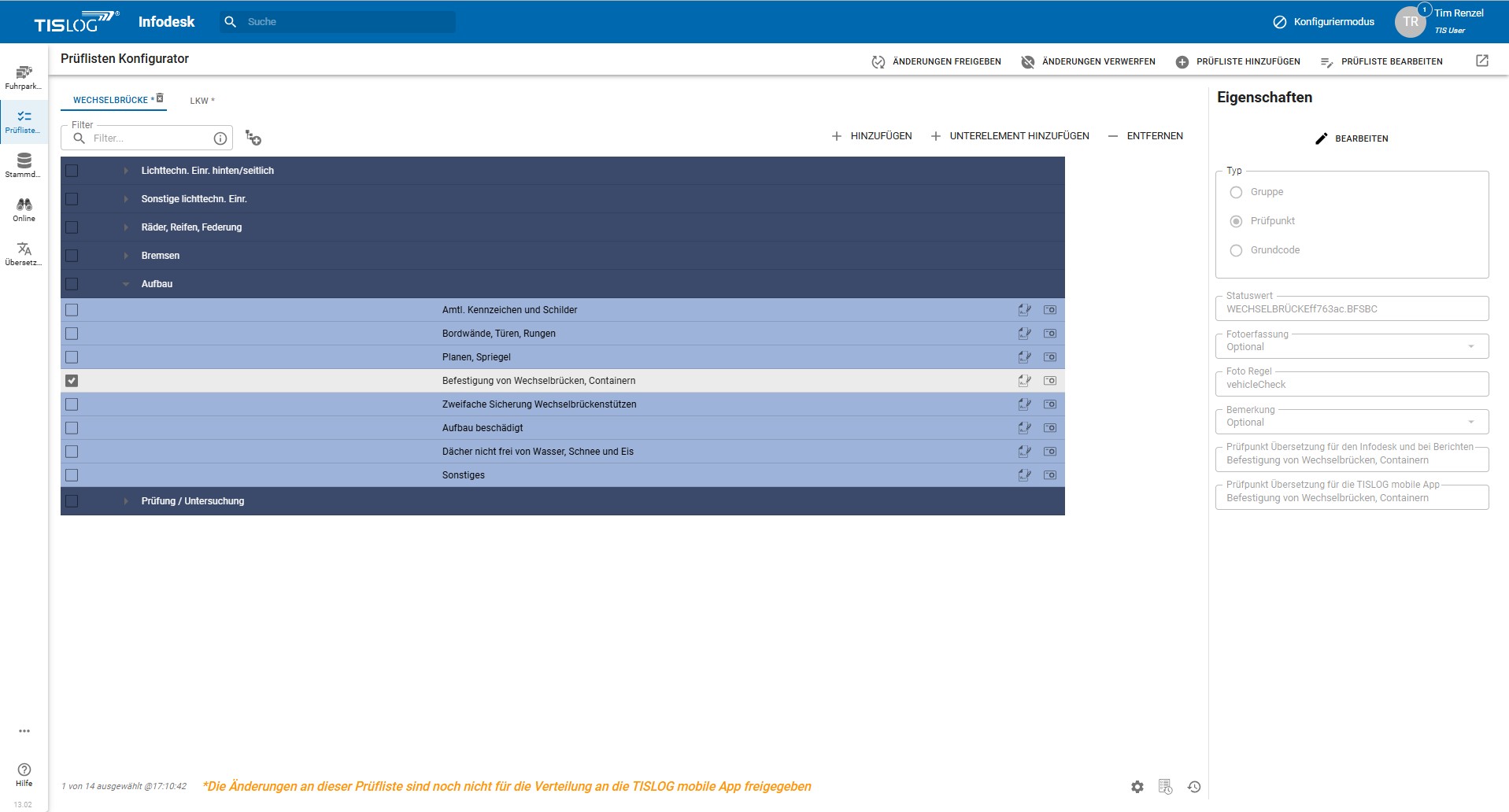Open the three-dot more menu in sidebar
The image size is (1509, 812).
click(x=24, y=731)
